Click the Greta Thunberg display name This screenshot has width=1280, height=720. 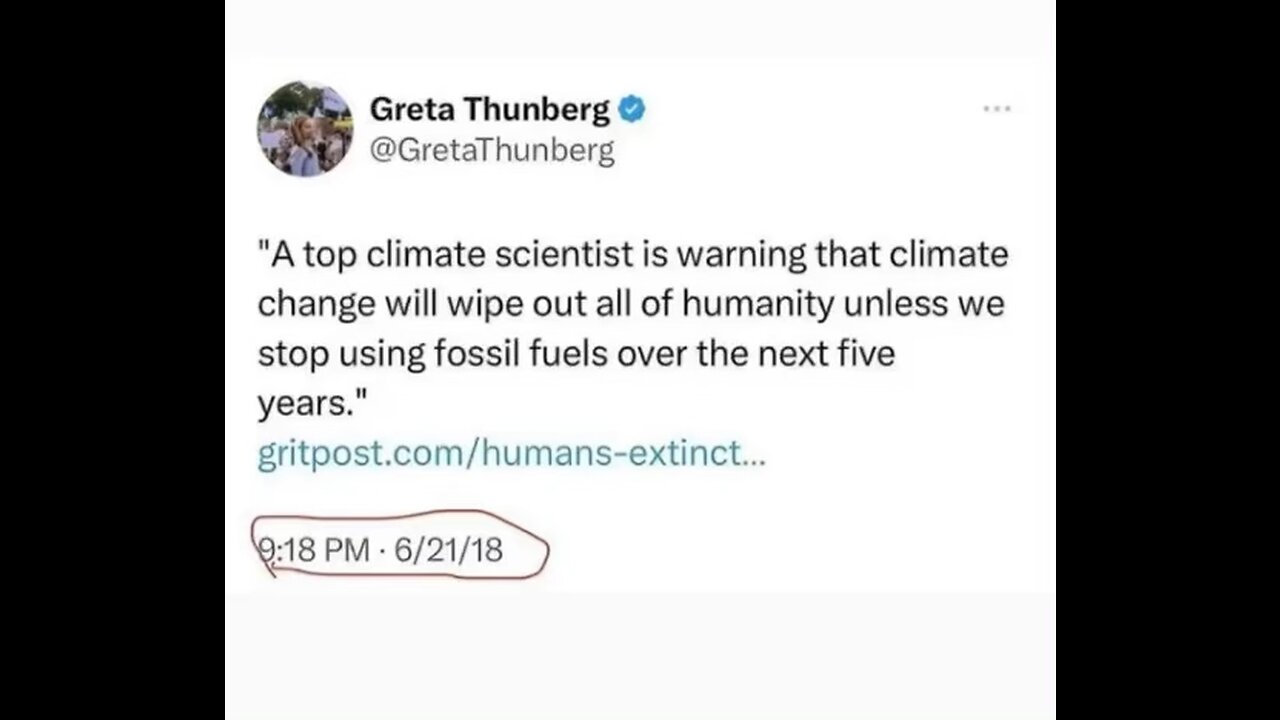[x=489, y=110]
